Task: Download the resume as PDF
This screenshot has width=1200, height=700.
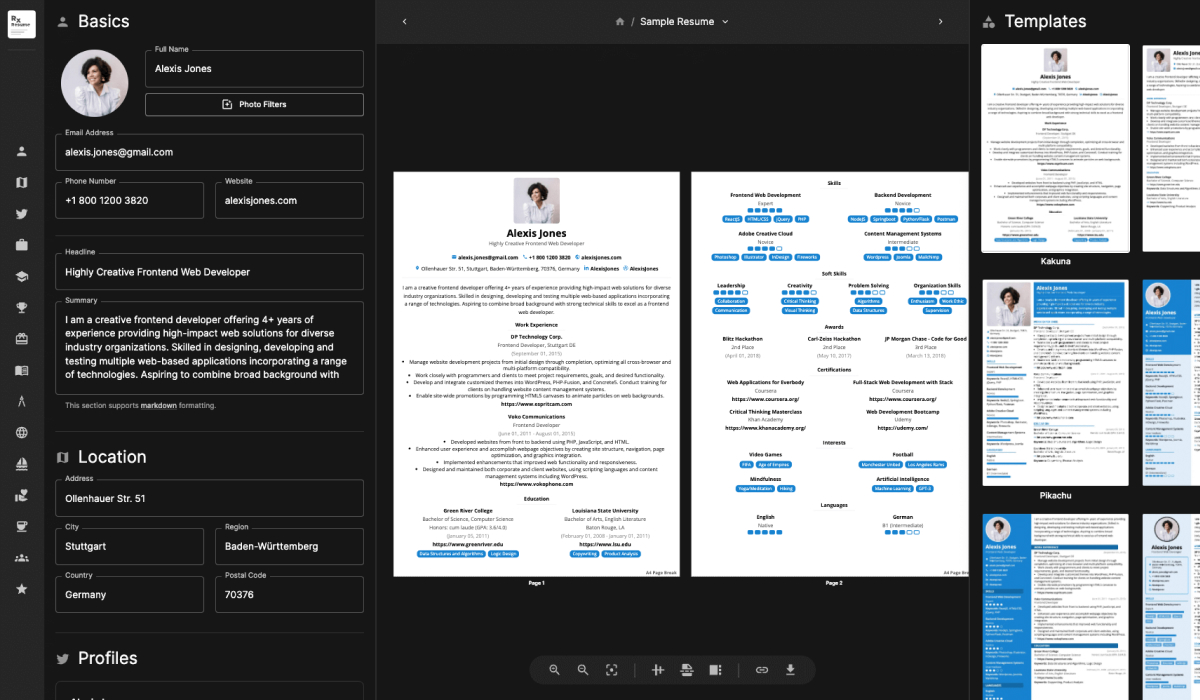Action: (791, 670)
